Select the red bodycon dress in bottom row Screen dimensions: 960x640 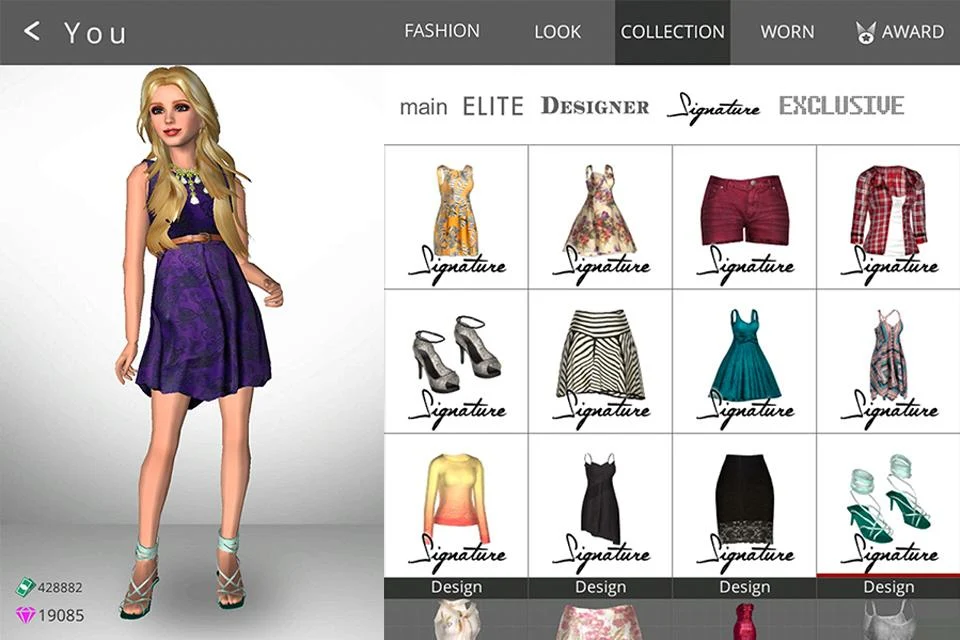[x=744, y=621]
